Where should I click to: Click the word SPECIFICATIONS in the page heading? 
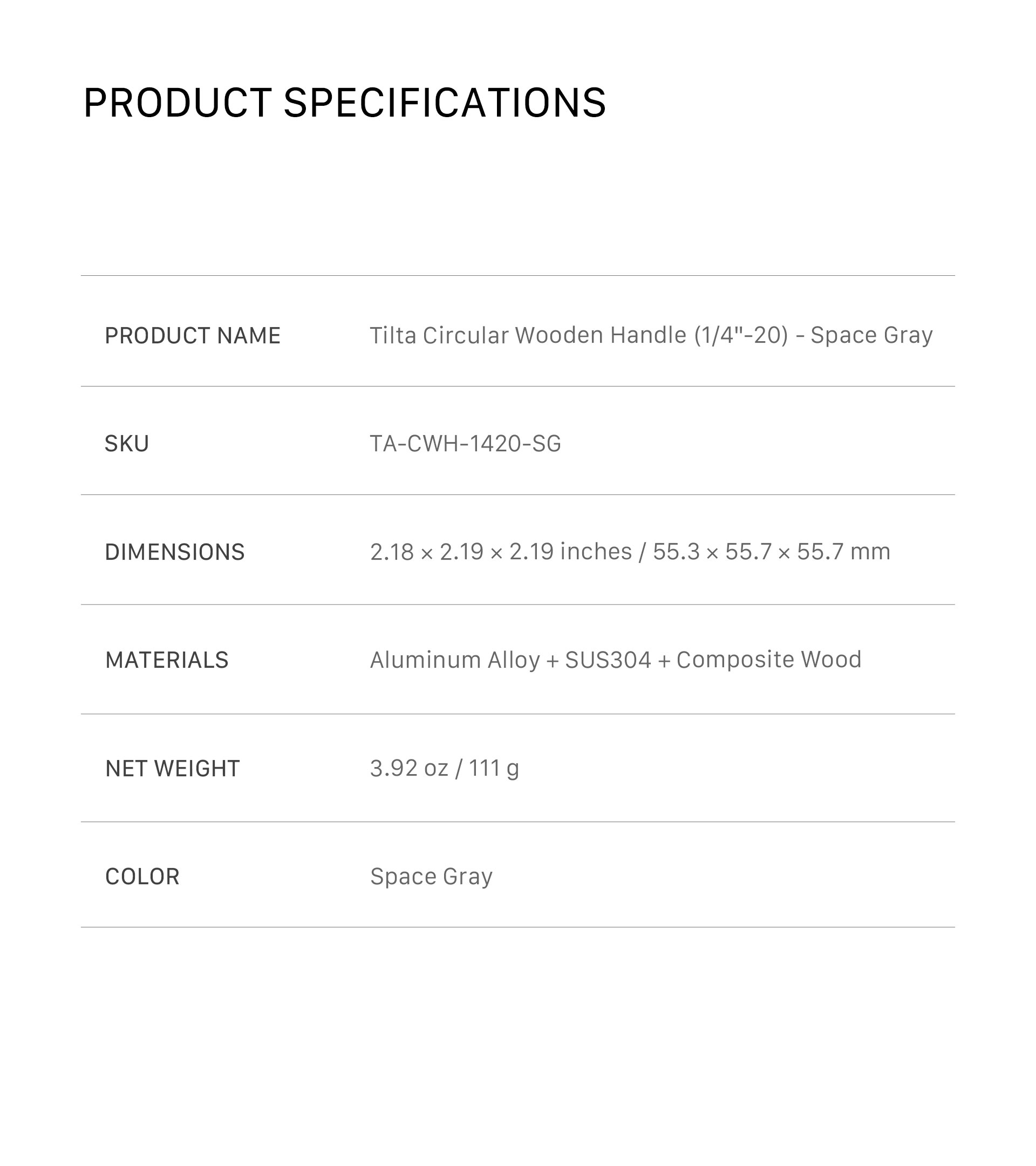[444, 103]
